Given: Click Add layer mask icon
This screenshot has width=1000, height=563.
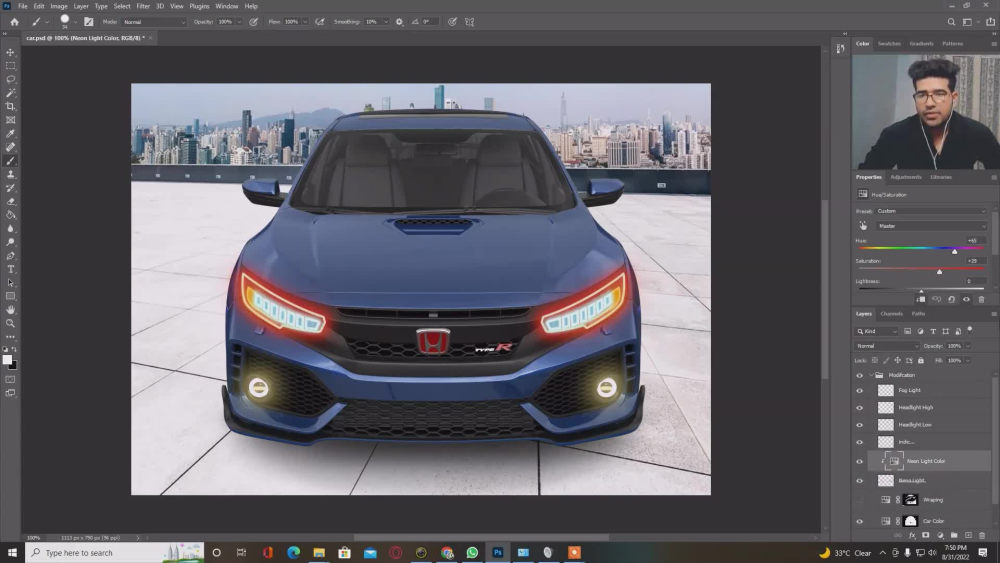Looking at the screenshot, I should [x=925, y=536].
